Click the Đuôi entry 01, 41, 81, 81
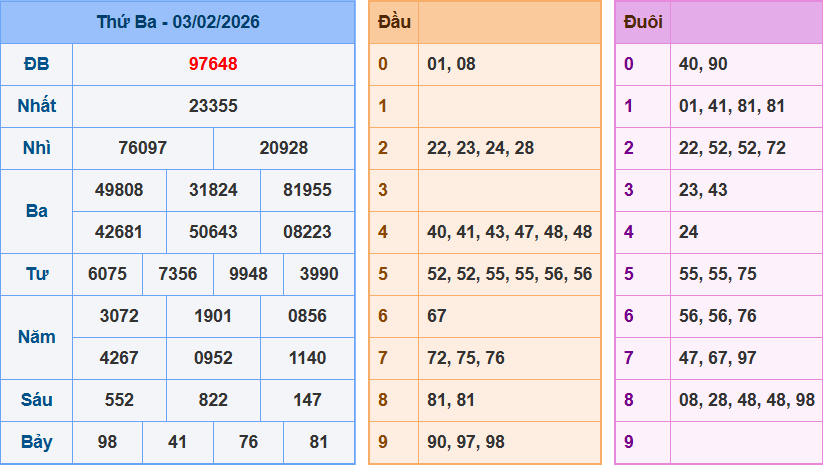 tap(731, 106)
